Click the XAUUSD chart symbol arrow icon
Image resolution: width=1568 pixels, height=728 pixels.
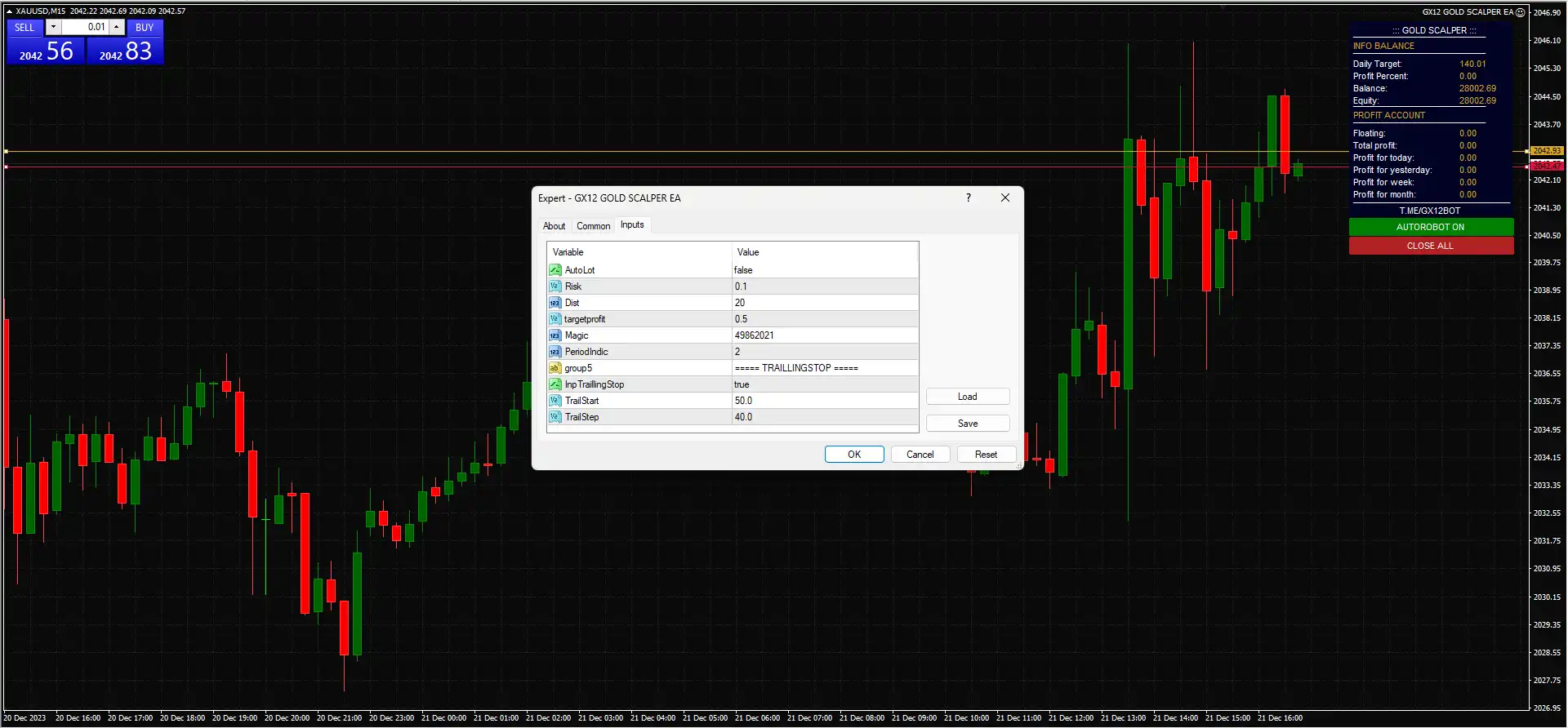(9, 11)
